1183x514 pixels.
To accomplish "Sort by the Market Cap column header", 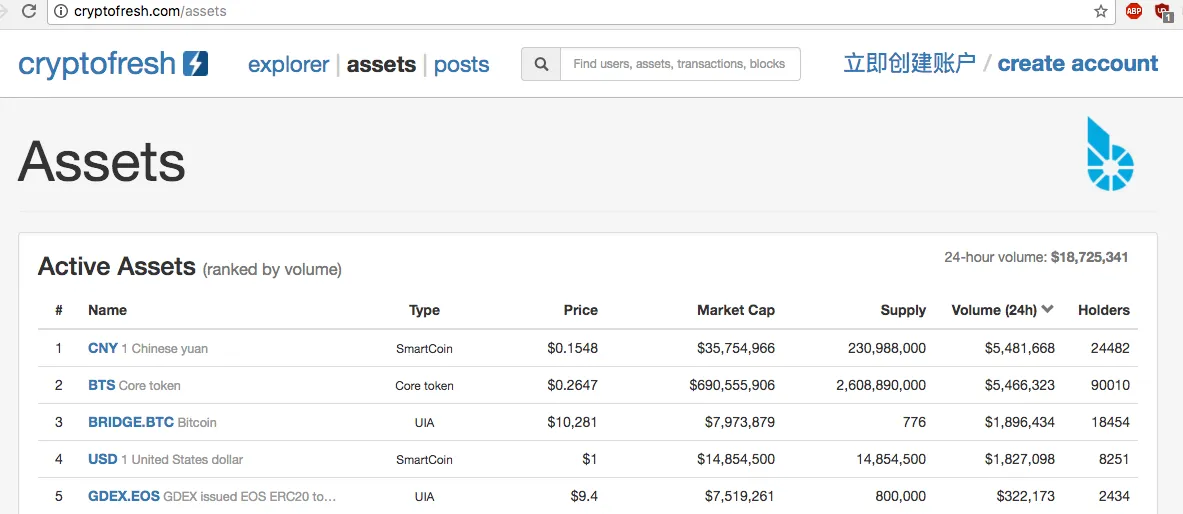I will (736, 310).
